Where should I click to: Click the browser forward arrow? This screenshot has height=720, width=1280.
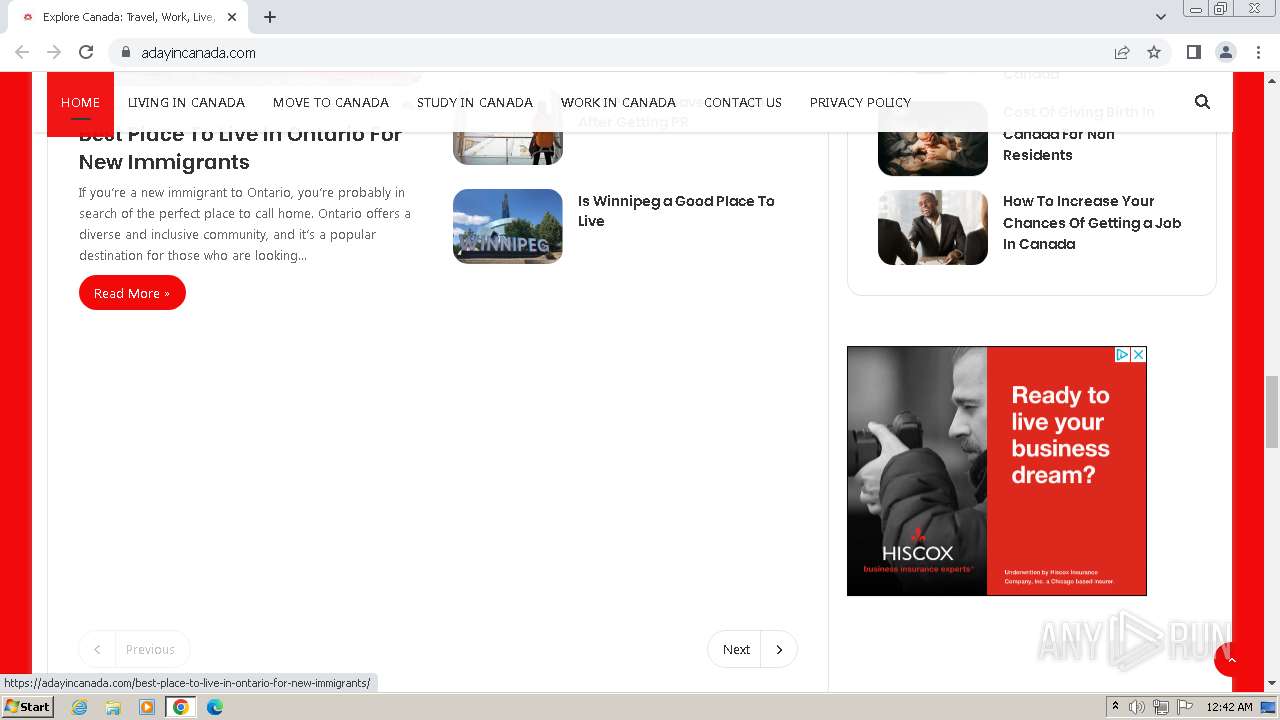click(54, 52)
